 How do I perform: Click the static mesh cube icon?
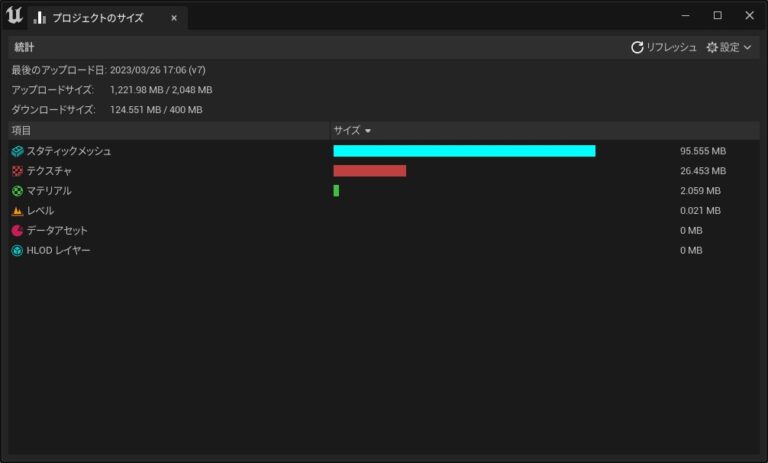pyautogui.click(x=17, y=151)
